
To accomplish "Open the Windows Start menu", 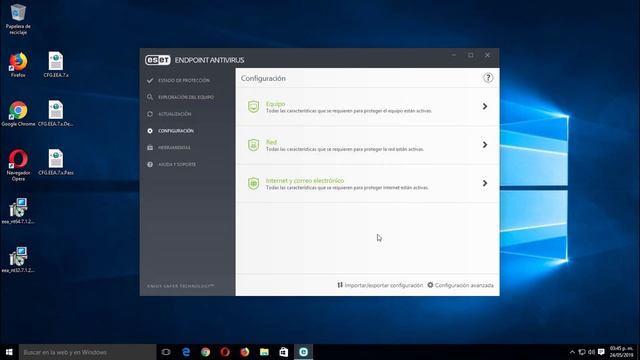I will point(9,352).
